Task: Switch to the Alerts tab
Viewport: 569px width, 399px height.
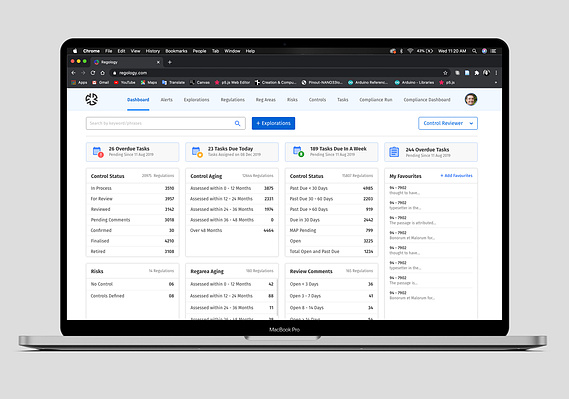Action: 167,100
